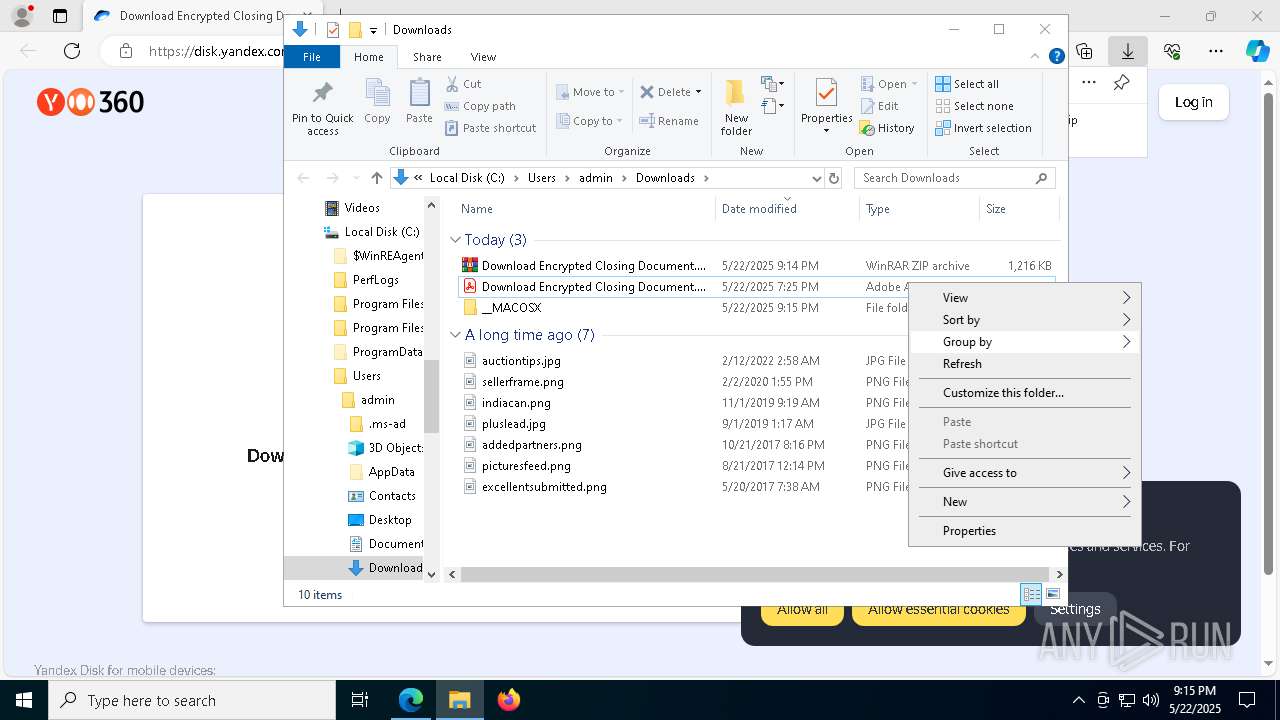Sort by Name column header
The height and width of the screenshot is (720, 1280).
(x=586, y=209)
